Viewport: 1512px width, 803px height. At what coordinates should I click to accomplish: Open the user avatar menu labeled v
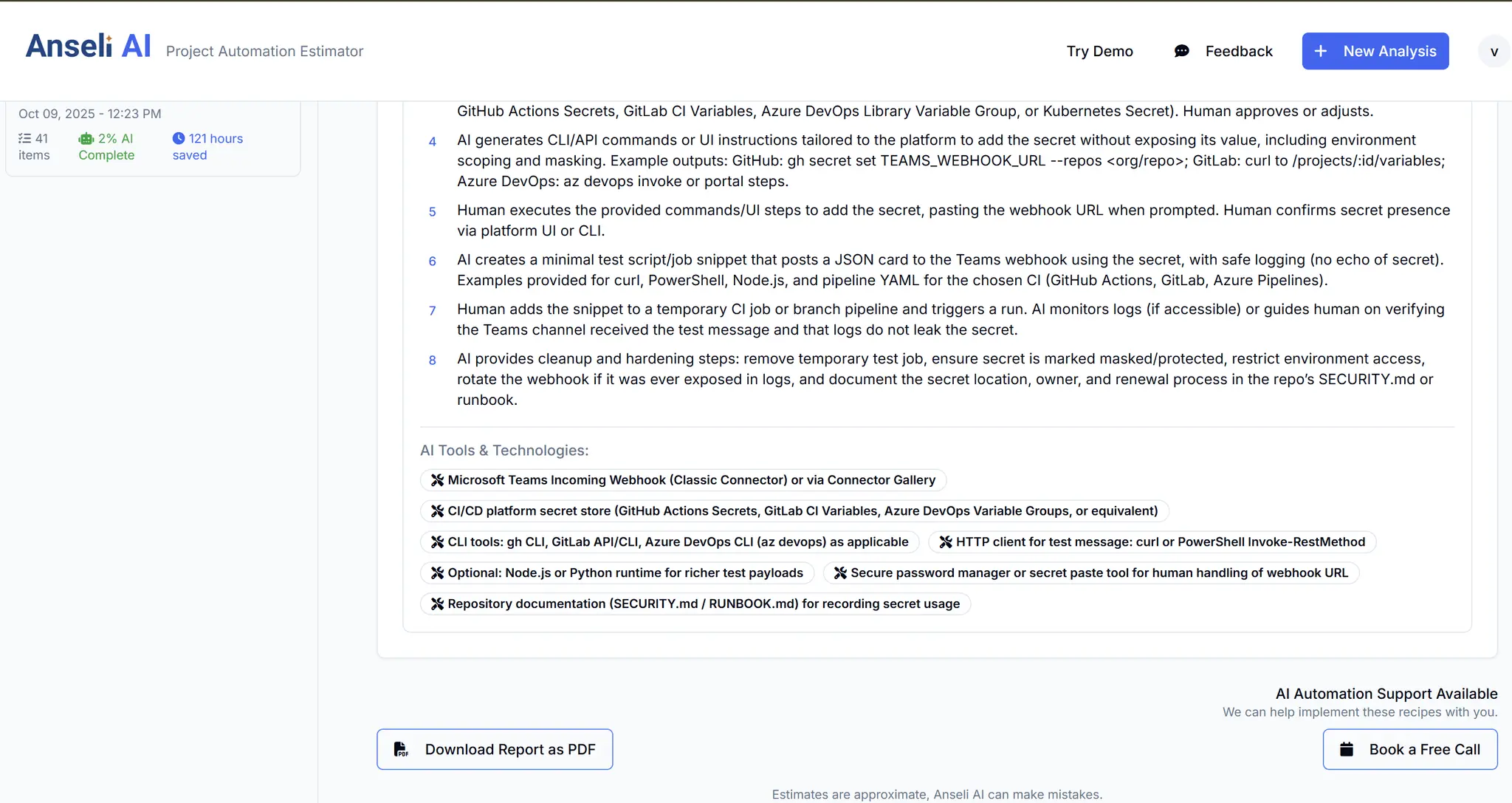click(x=1494, y=52)
